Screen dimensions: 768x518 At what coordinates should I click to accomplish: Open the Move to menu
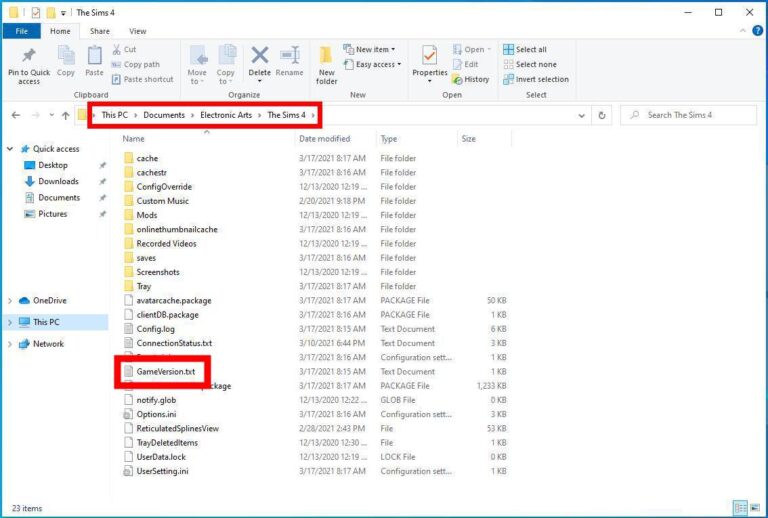(197, 64)
